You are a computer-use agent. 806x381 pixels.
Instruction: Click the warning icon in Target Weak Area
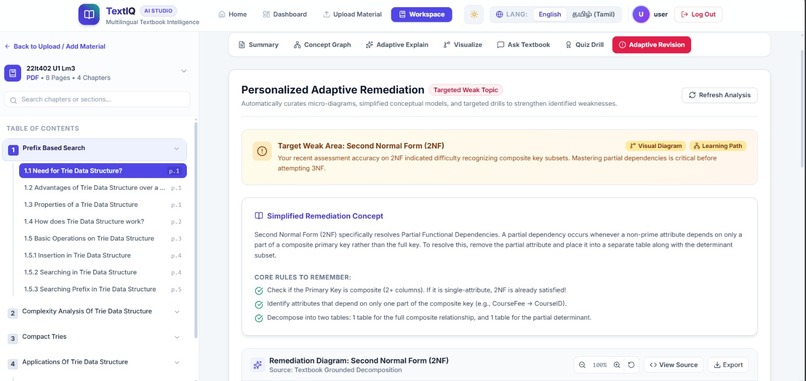pyautogui.click(x=262, y=151)
